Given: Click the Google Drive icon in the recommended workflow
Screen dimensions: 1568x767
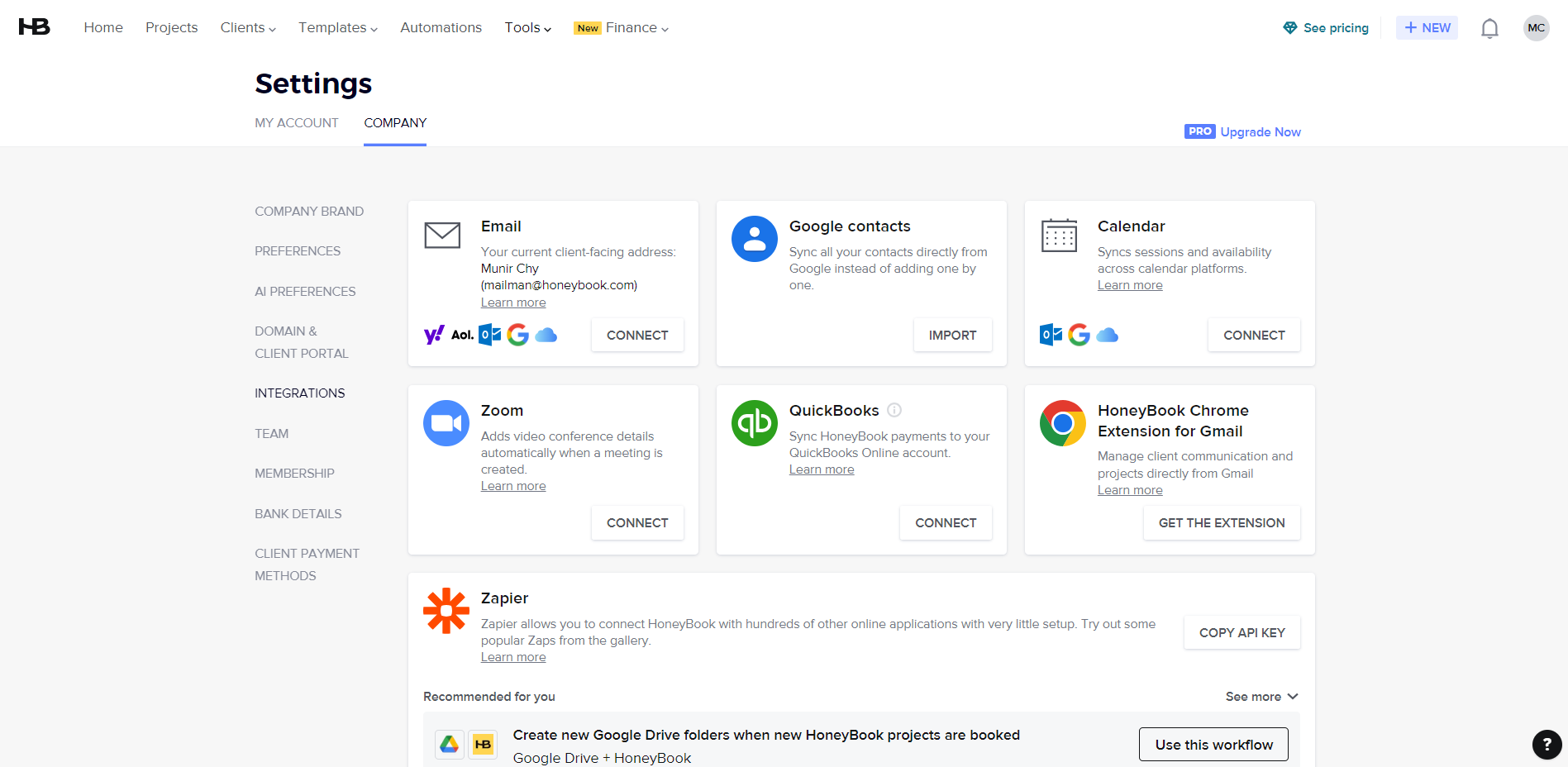Looking at the screenshot, I should pyautogui.click(x=449, y=744).
